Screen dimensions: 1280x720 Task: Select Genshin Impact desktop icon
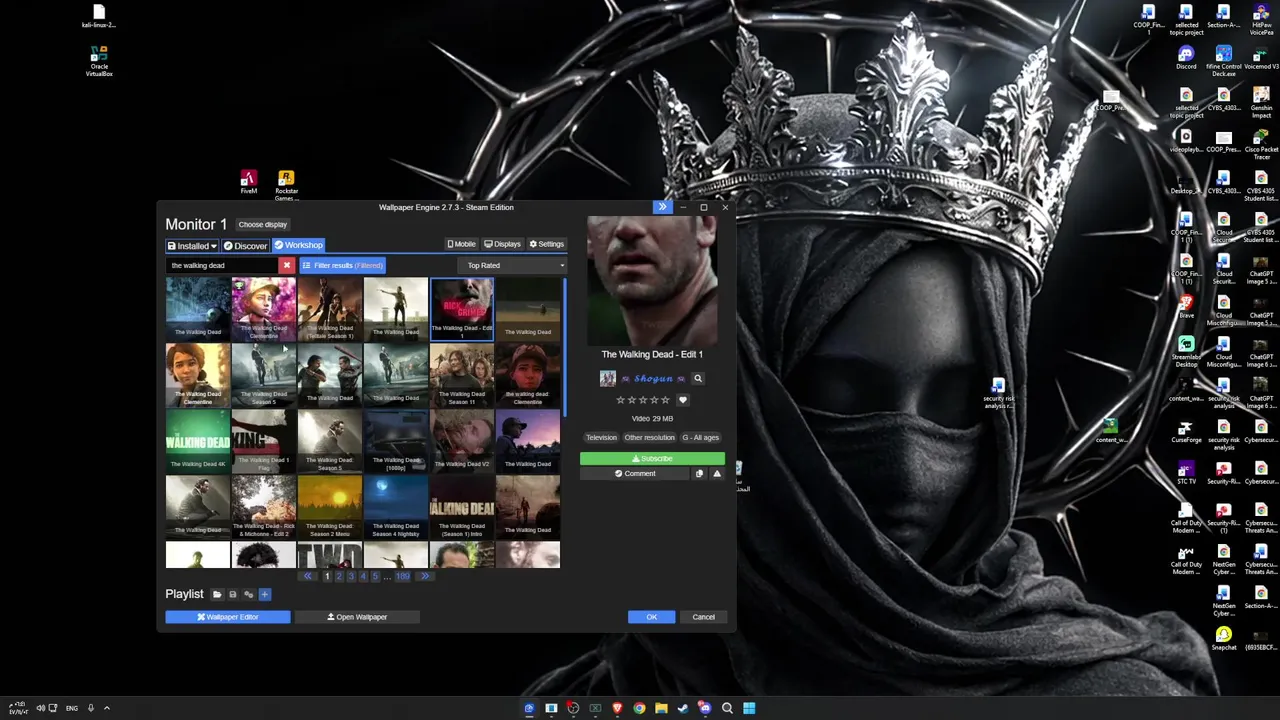tap(1261, 103)
